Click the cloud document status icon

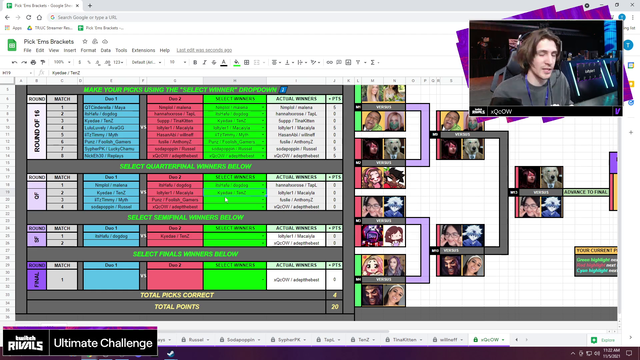click(x=105, y=42)
